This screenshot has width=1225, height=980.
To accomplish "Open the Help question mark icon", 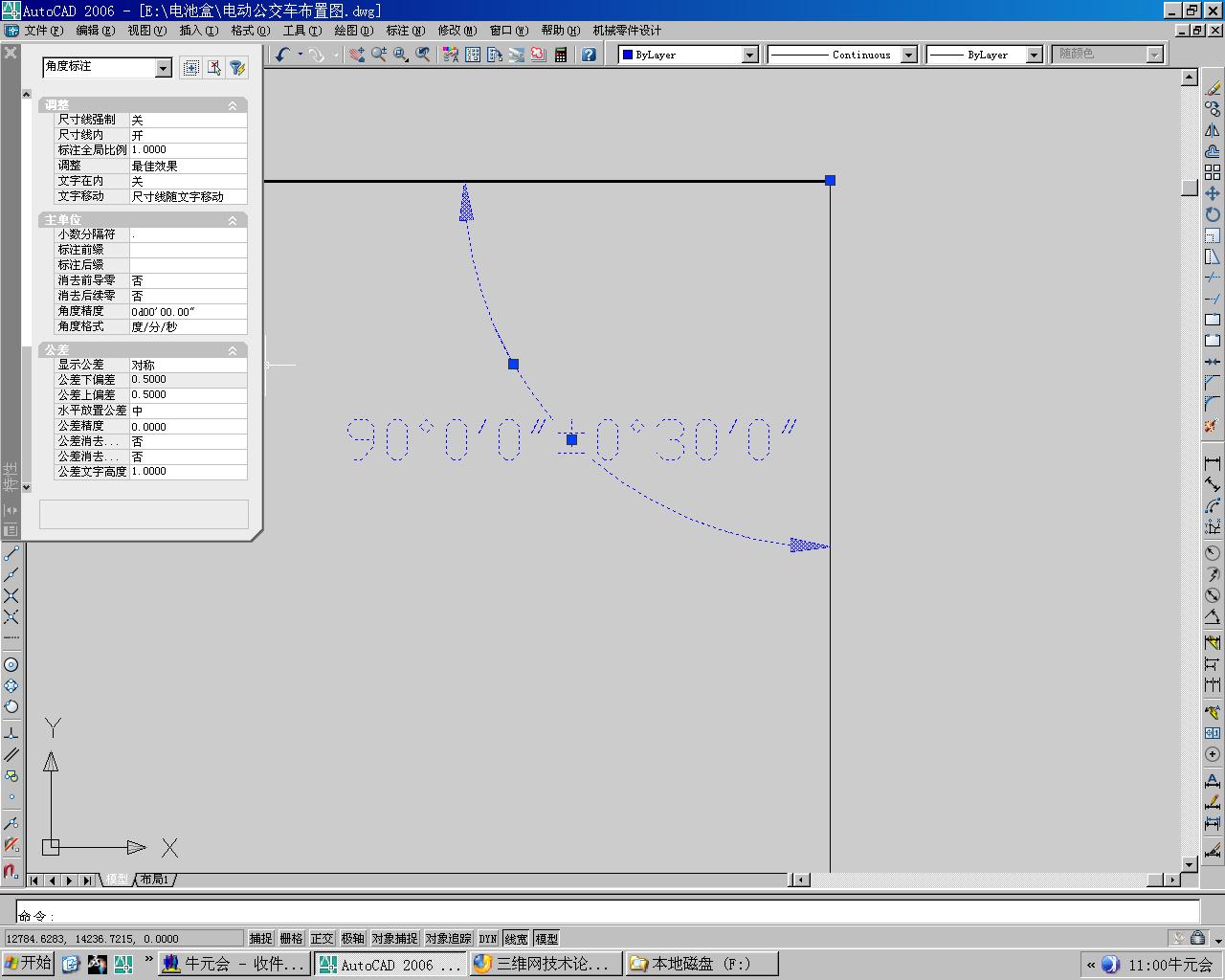I will click(x=589, y=55).
